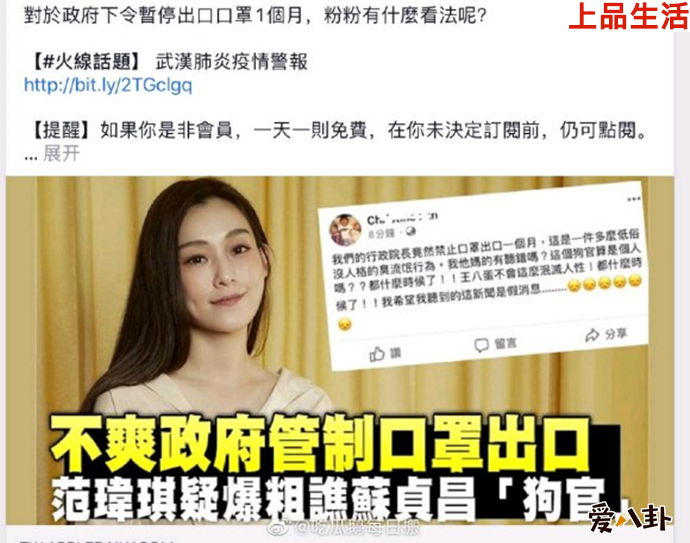Click the 8分鐘 timestamp
Image resolution: width=690 pixels, height=543 pixels.
(x=381, y=233)
